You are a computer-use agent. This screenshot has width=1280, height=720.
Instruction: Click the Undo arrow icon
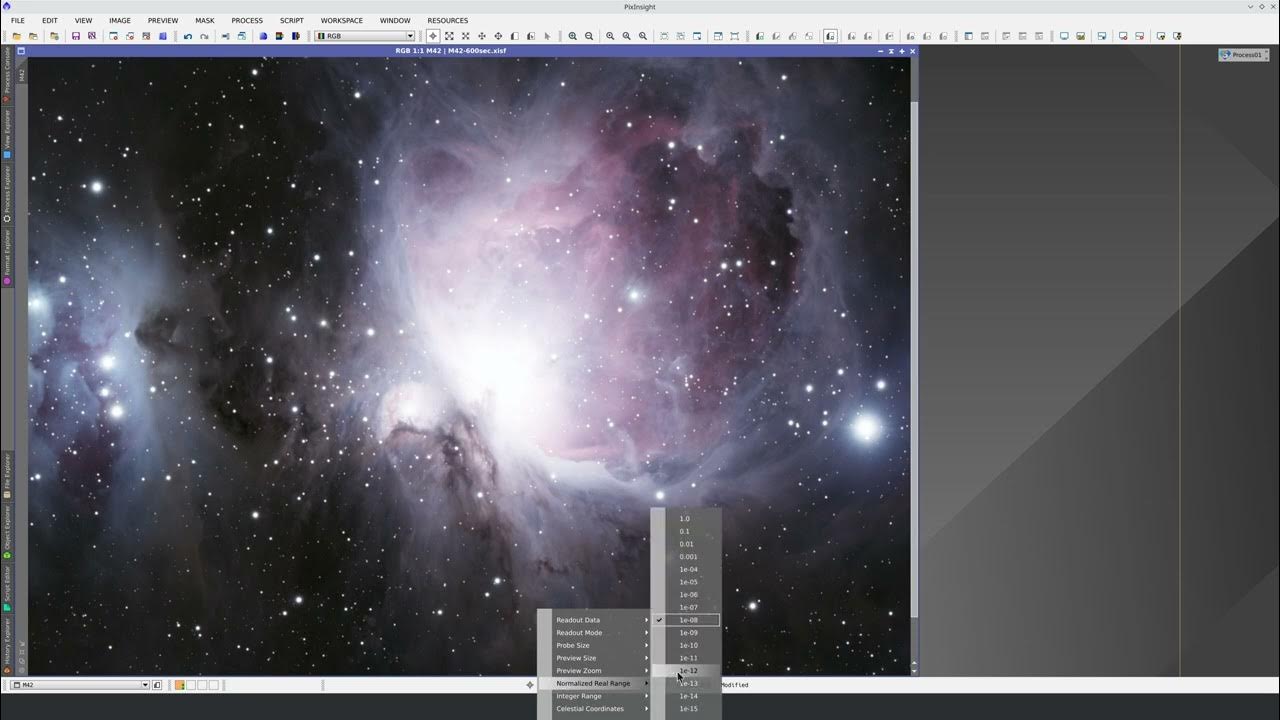coord(187,36)
